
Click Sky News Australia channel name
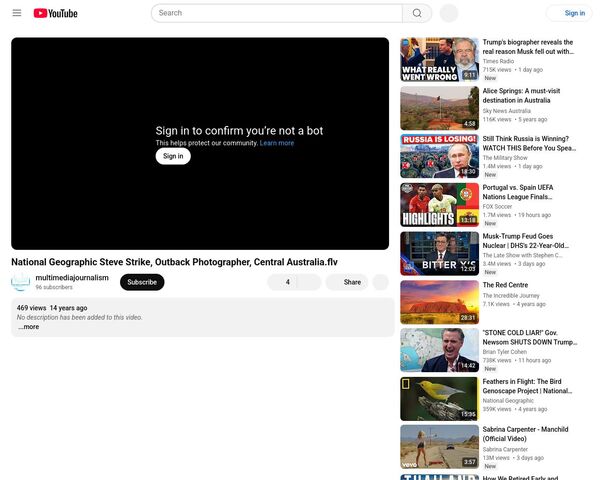tap(507, 111)
